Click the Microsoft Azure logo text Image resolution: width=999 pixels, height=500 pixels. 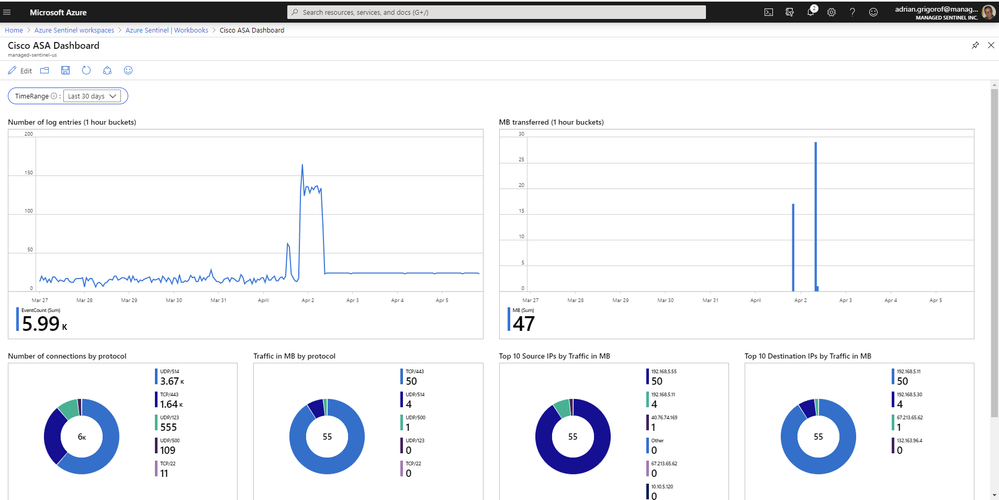[x=58, y=12]
